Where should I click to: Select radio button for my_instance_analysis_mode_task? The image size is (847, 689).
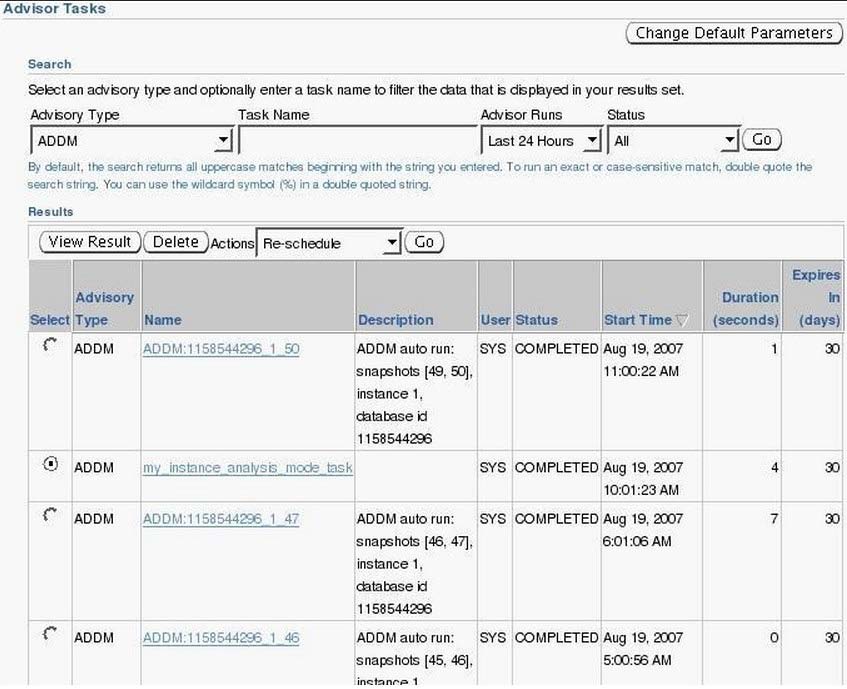tap(51, 464)
